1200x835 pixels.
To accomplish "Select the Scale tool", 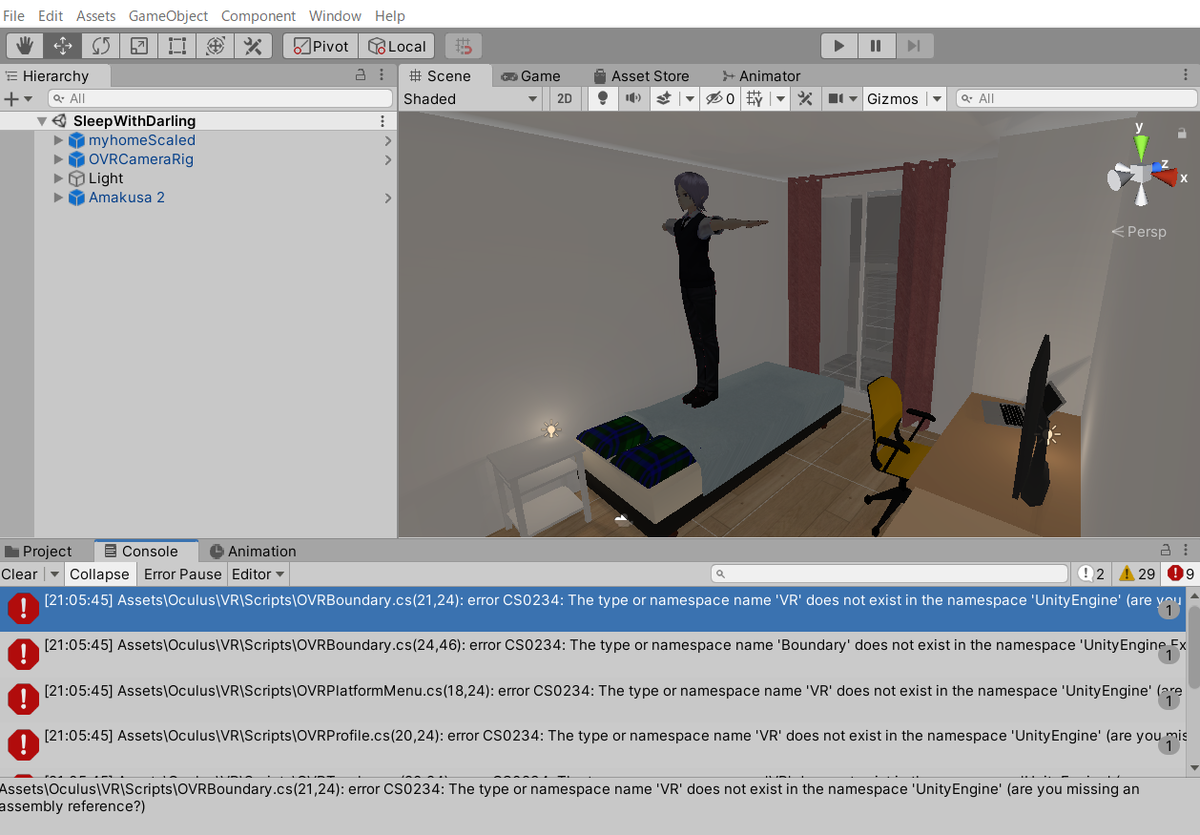I will point(138,46).
